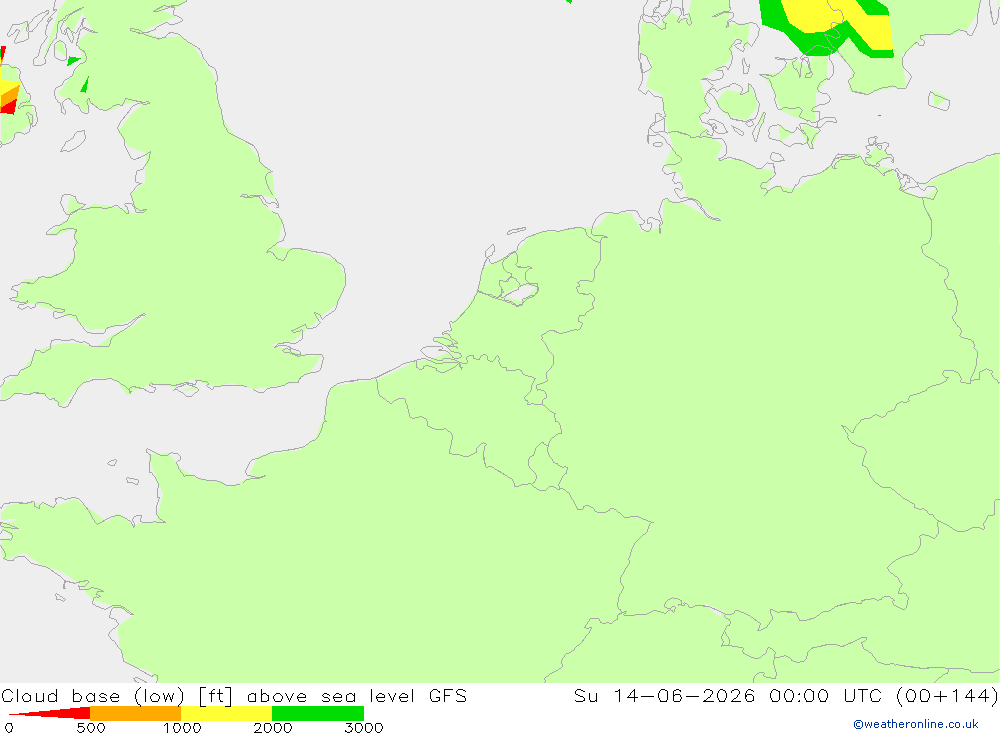
Task: Click the orange 500-1000 ft legend swatch
Action: [135, 713]
